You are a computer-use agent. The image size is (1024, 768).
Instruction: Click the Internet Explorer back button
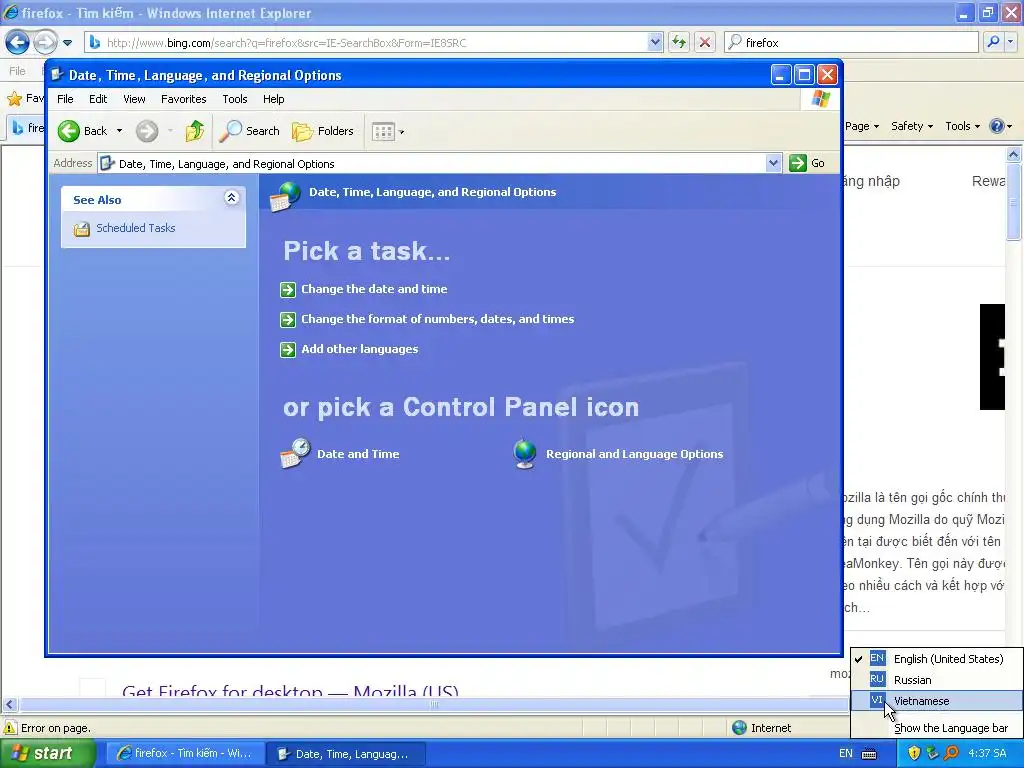[18, 42]
